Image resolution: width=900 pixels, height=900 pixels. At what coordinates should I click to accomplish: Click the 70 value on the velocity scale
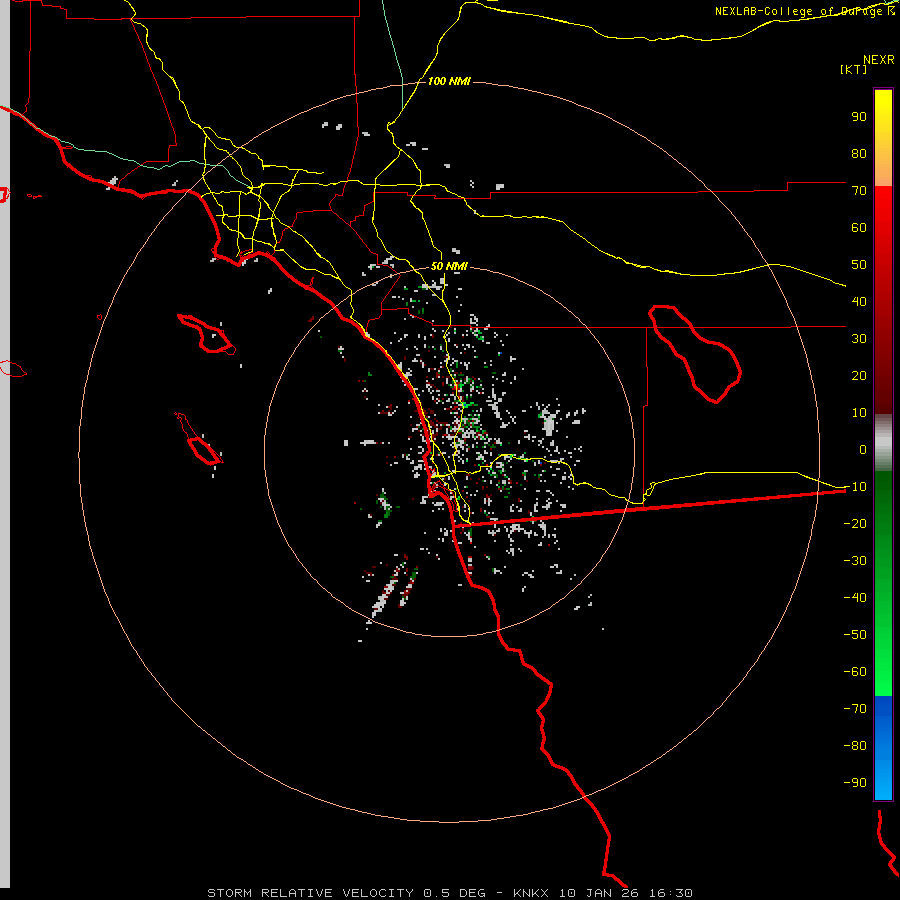point(859,191)
